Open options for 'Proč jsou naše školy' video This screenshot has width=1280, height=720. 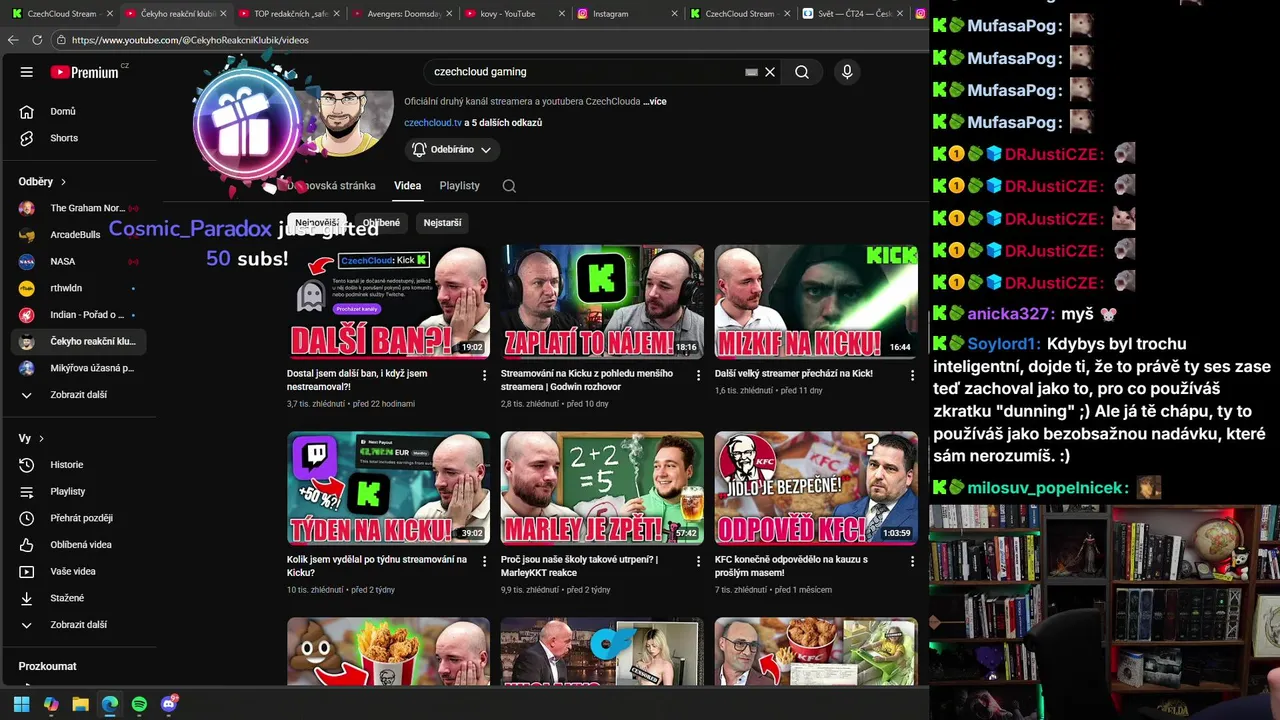click(x=698, y=561)
